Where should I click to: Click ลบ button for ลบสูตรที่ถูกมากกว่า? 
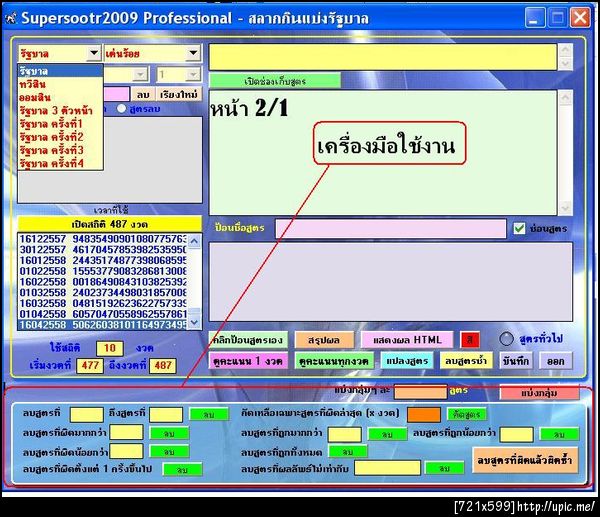coord(387,434)
